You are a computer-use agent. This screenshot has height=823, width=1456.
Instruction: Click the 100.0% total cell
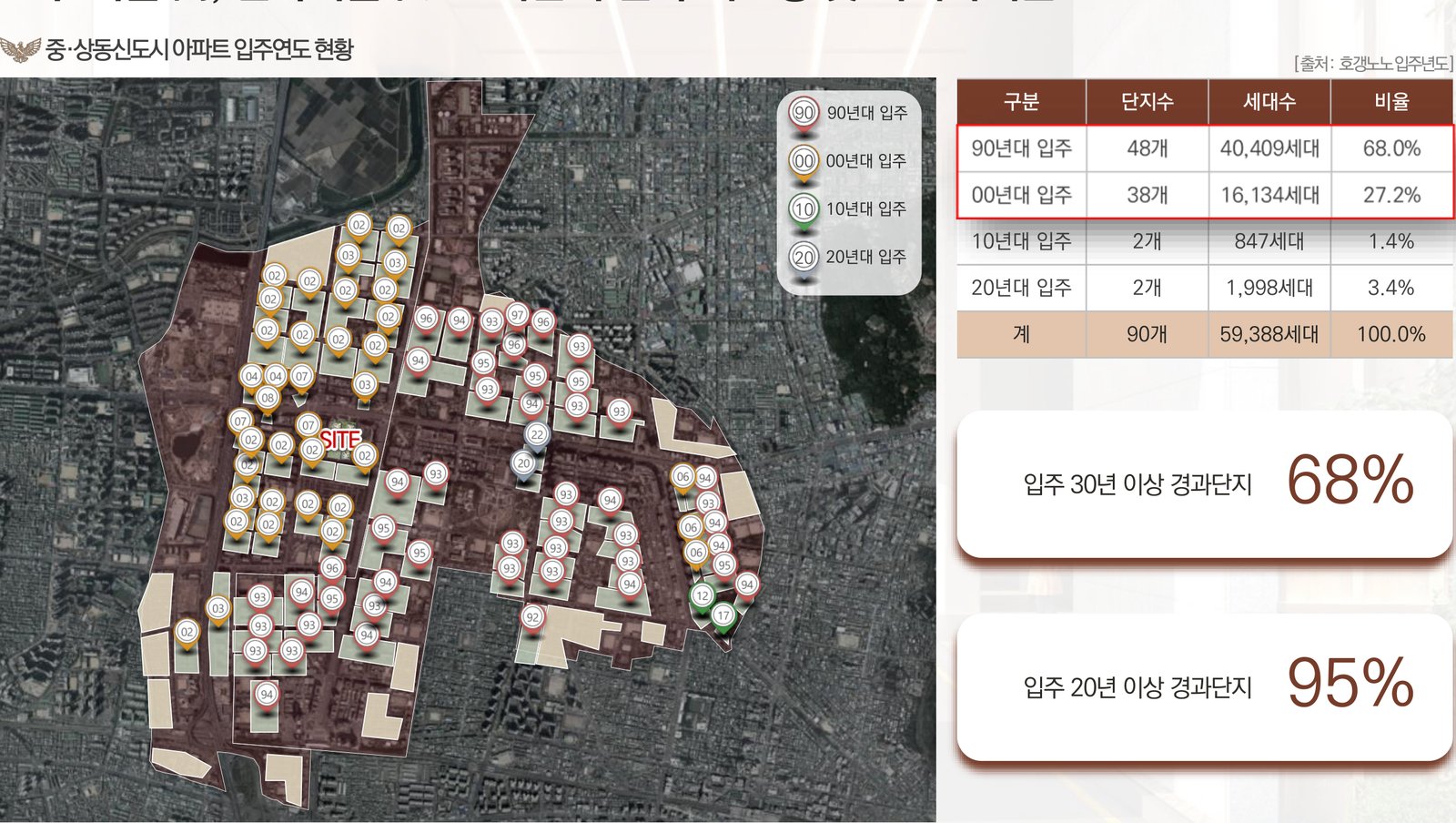click(1391, 334)
